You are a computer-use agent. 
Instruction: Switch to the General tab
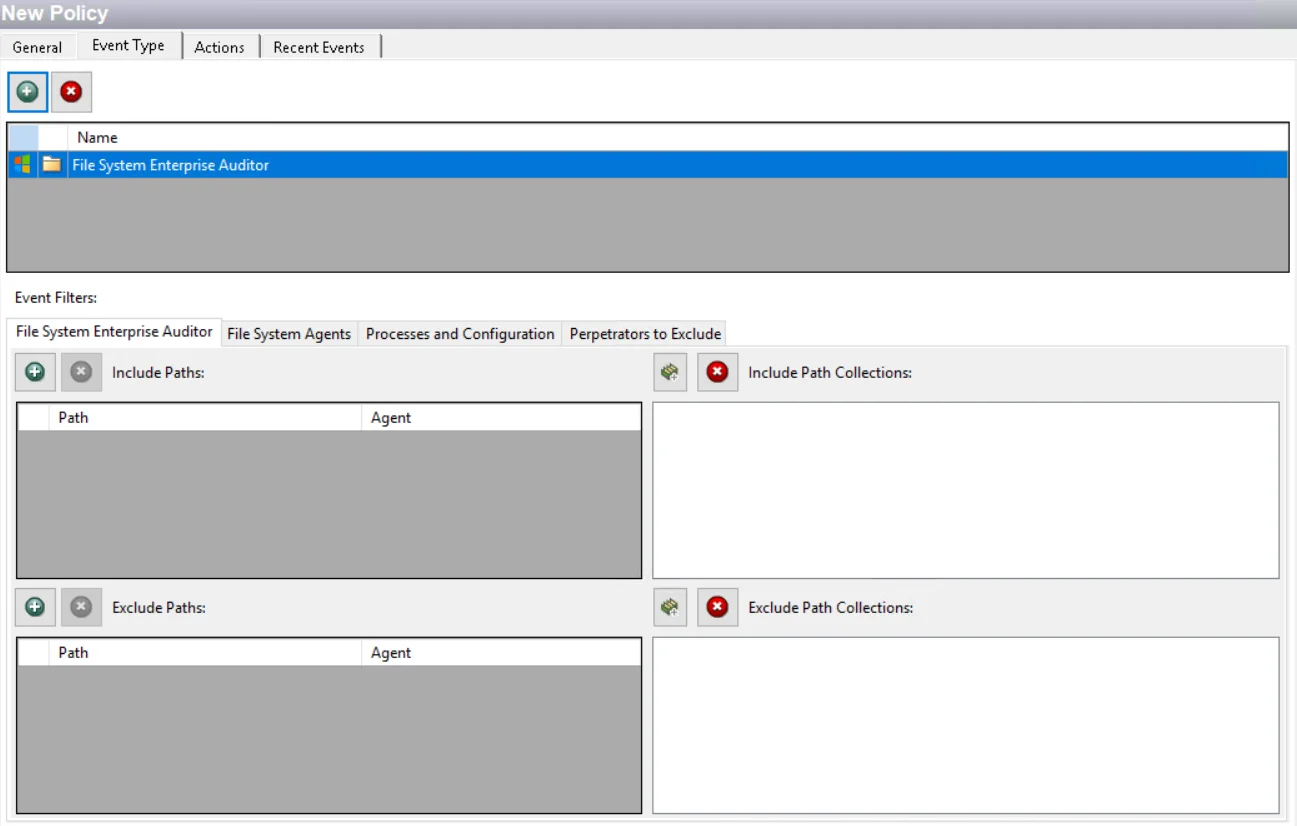point(37,47)
